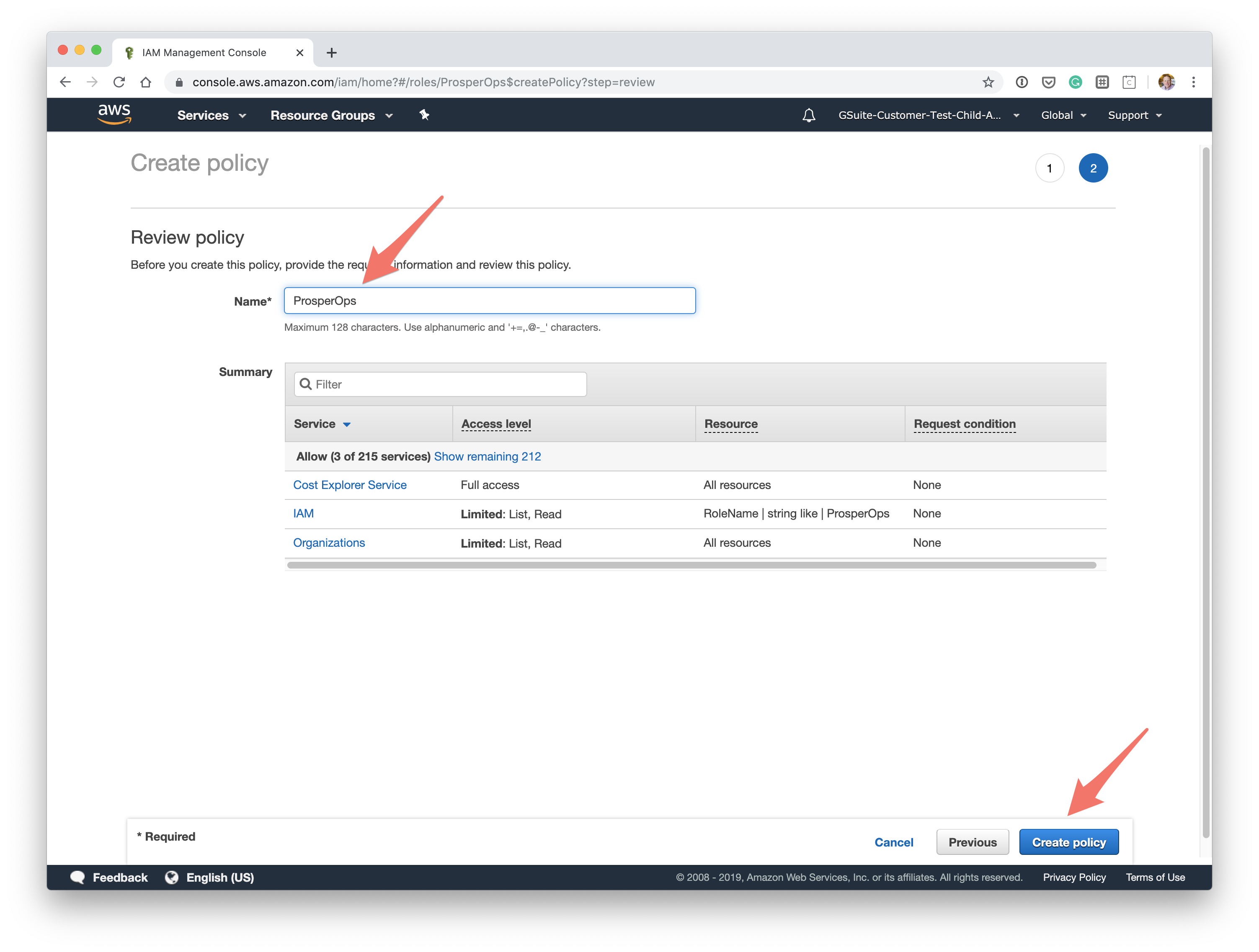Click the Create policy button
This screenshot has height=952, width=1259.
coord(1068,842)
